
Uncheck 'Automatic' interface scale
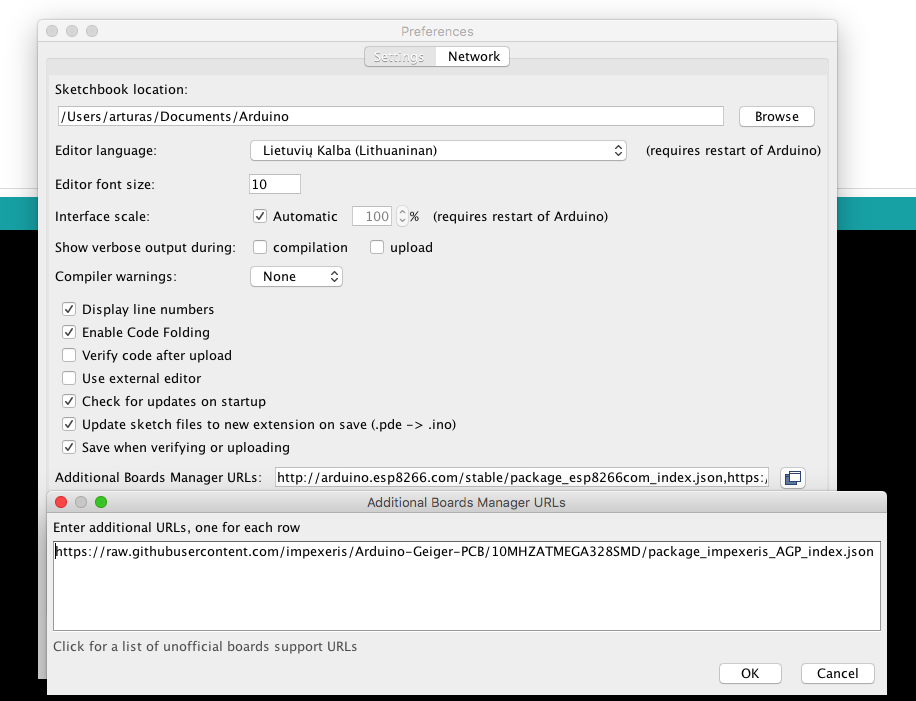point(259,216)
